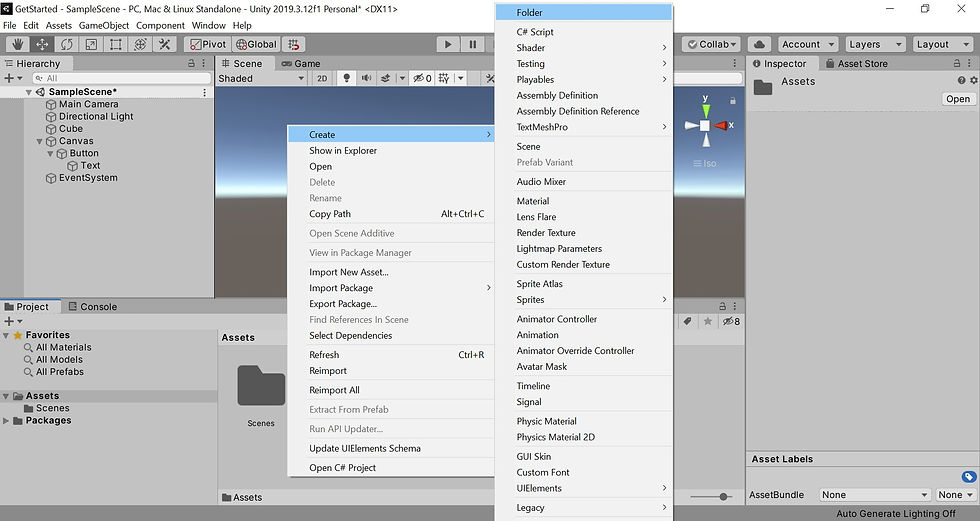Collapse the Favorites group in Project

click(x=6, y=335)
